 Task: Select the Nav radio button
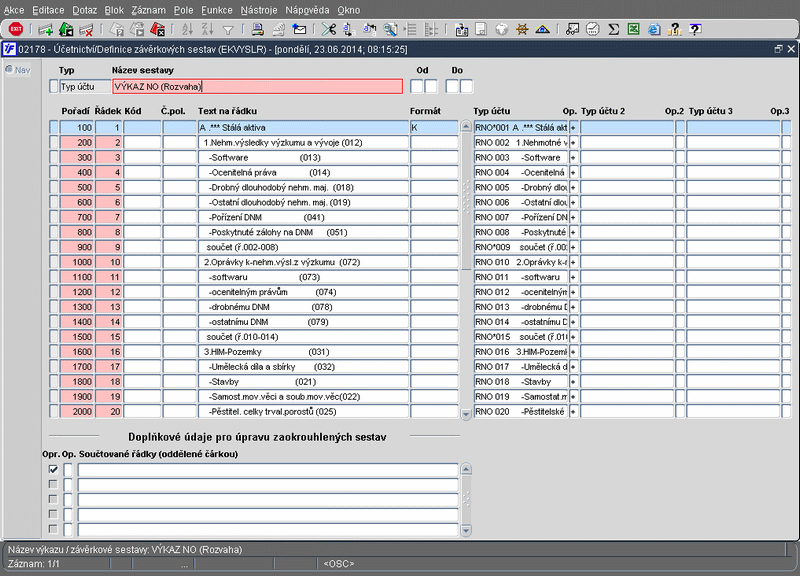[x=9, y=69]
